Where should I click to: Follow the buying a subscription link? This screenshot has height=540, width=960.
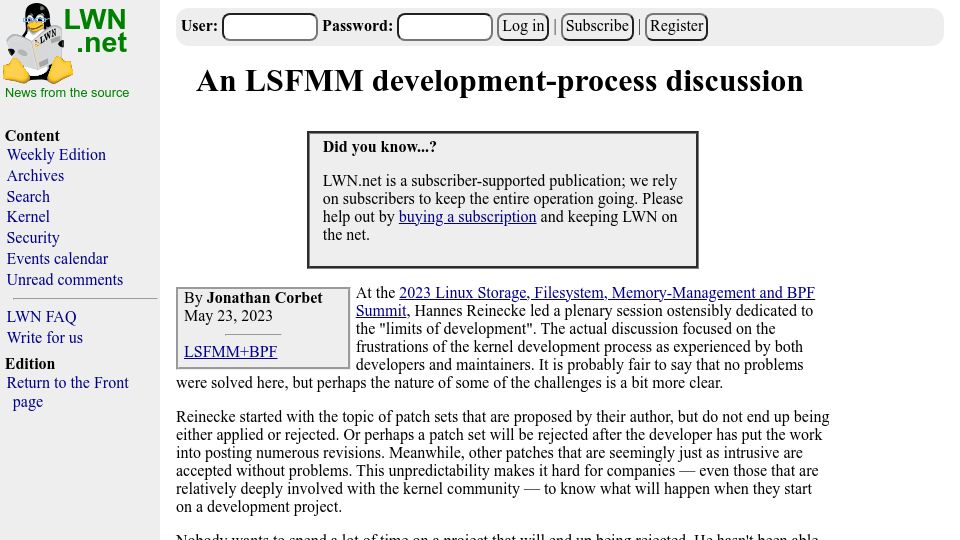(x=467, y=217)
